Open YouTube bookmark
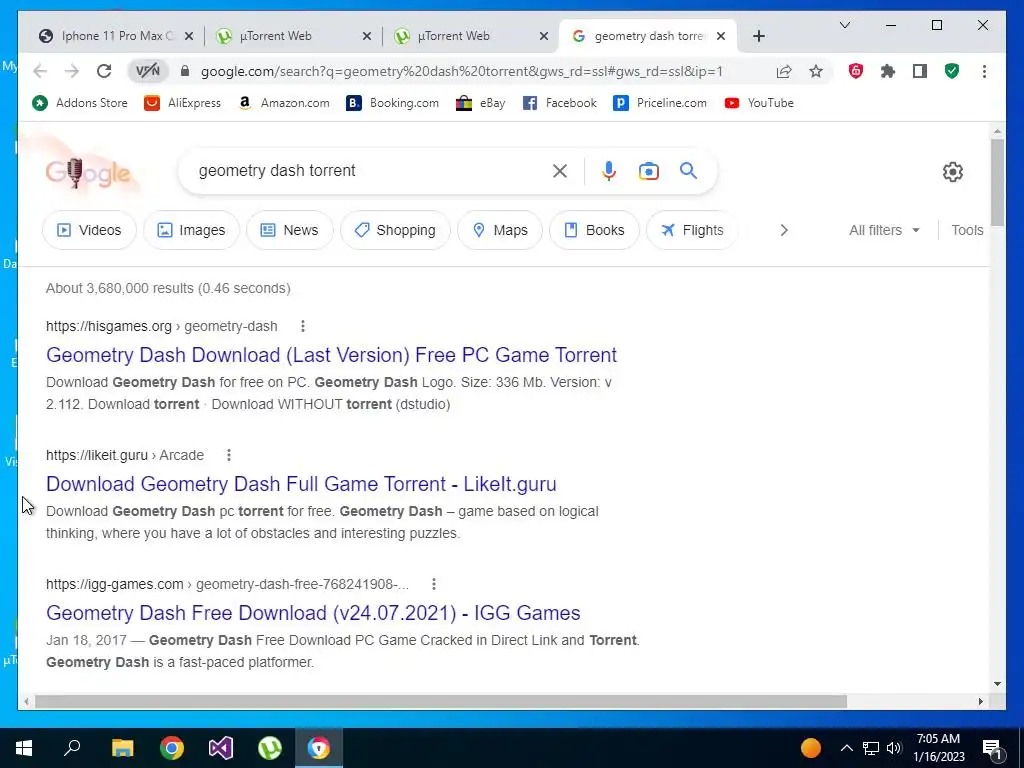 click(x=760, y=103)
